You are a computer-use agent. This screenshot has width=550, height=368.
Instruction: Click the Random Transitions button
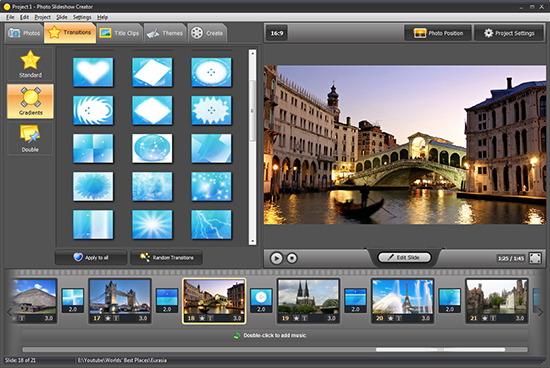pyautogui.click(x=166, y=257)
